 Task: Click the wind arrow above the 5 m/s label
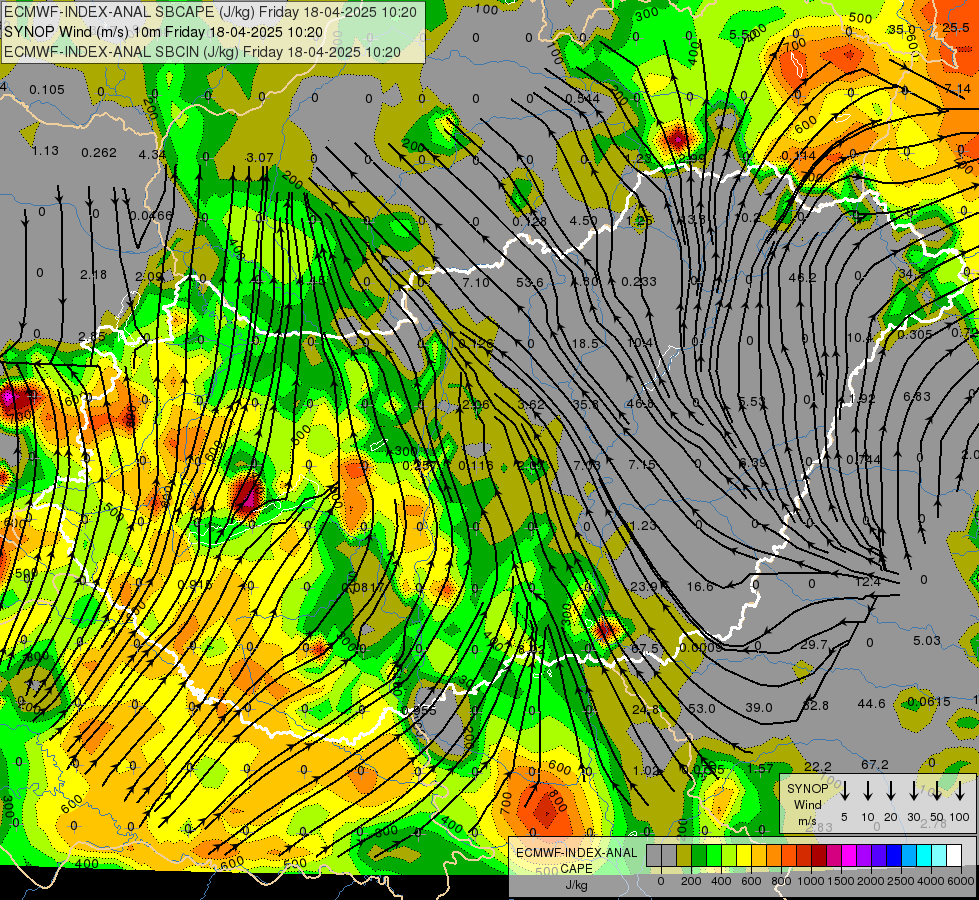(x=844, y=791)
